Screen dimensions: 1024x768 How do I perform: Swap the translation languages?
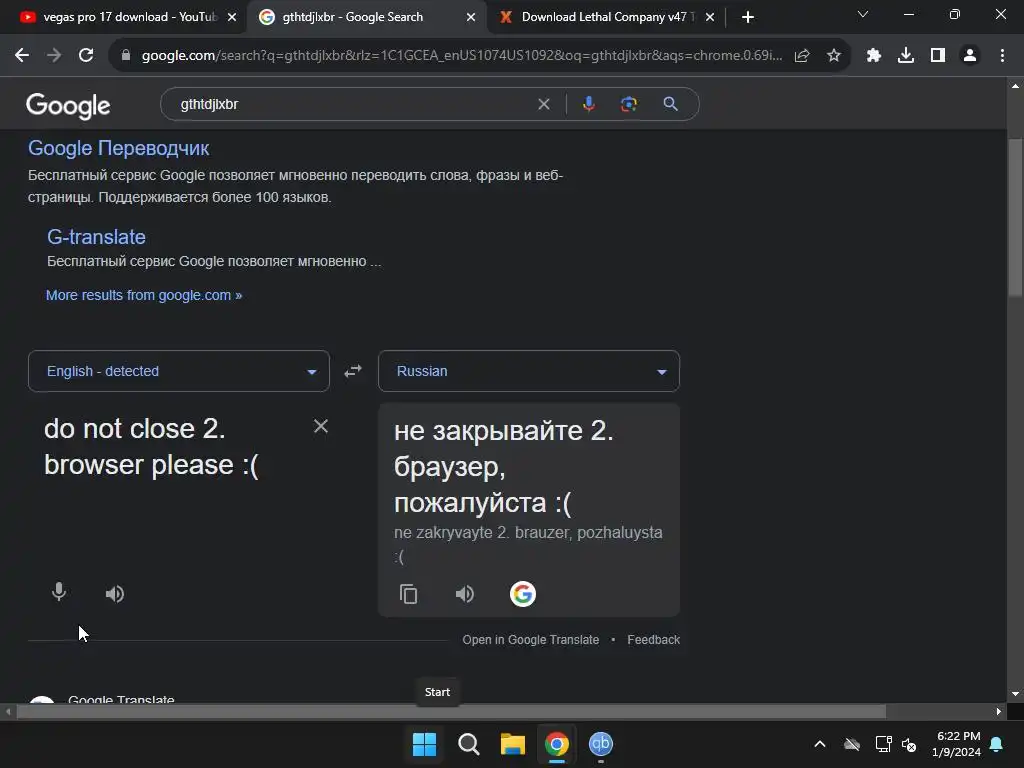tap(353, 371)
